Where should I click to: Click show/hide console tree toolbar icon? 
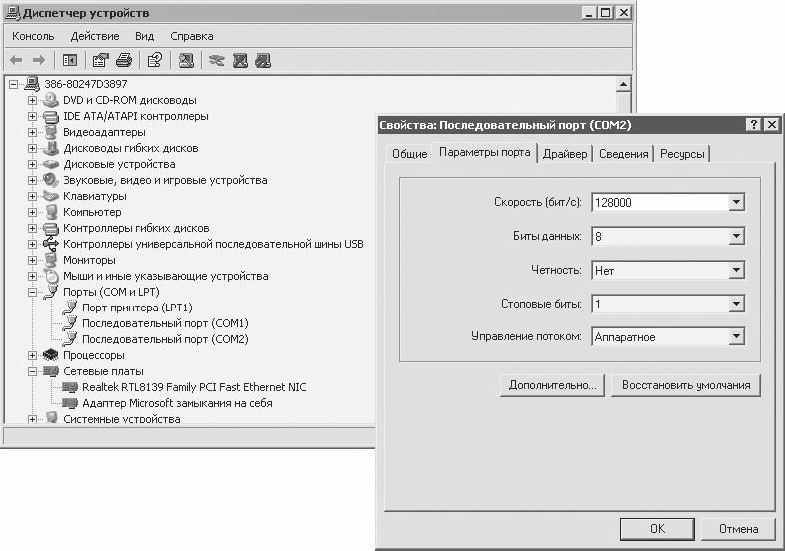coord(70,60)
